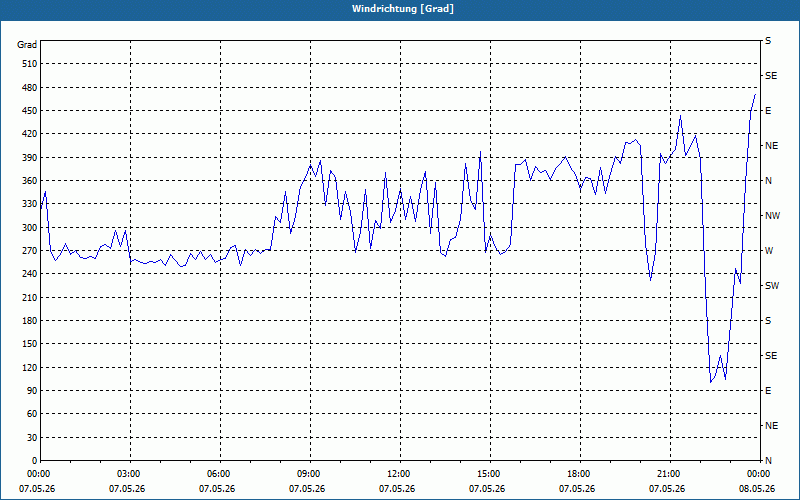
Task: Click the 21:00 time label
Action: click(x=668, y=474)
